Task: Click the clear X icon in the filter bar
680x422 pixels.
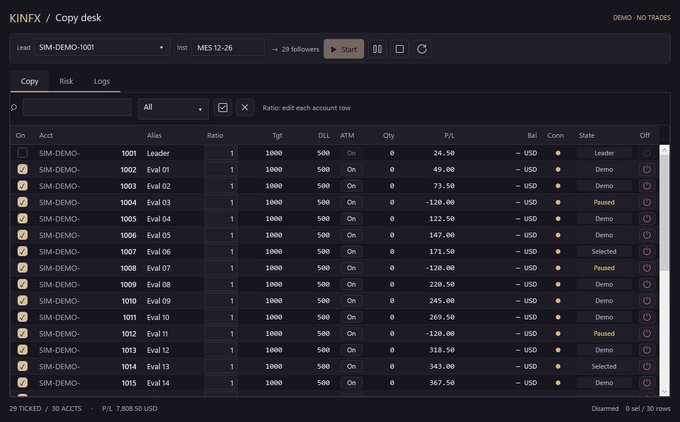Action: 245,108
